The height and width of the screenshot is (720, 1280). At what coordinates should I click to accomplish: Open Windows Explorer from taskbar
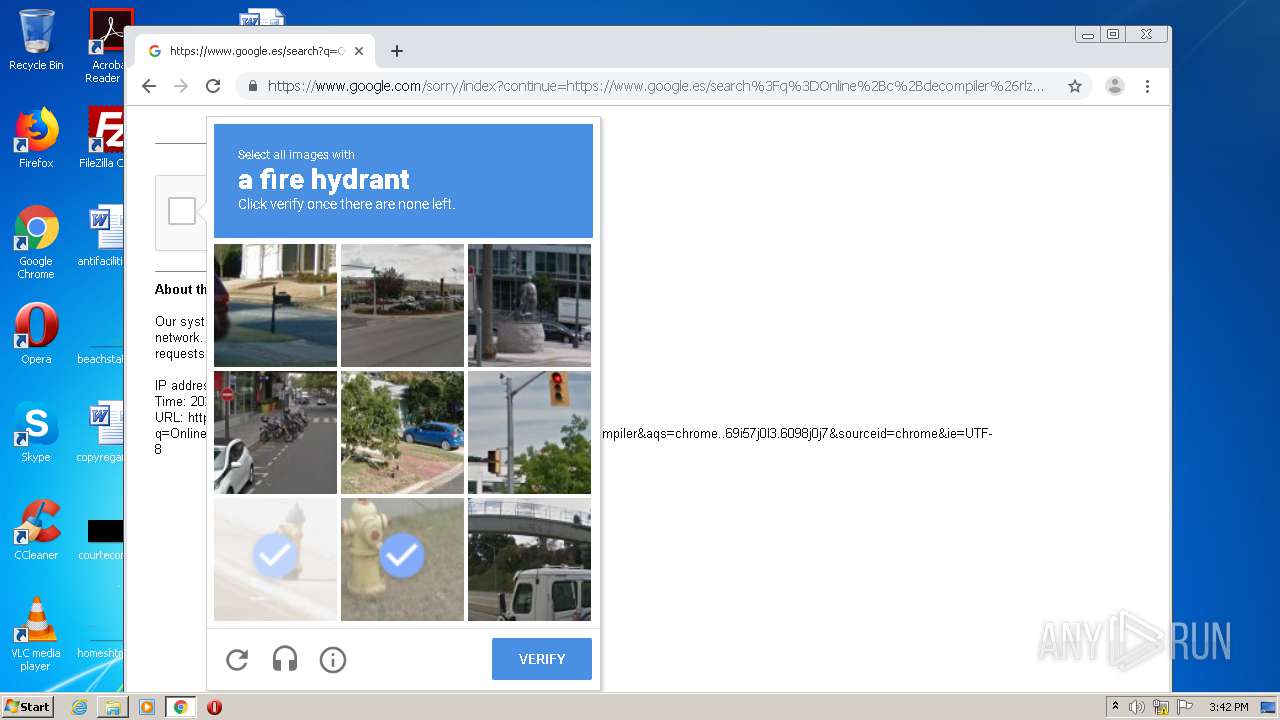113,707
